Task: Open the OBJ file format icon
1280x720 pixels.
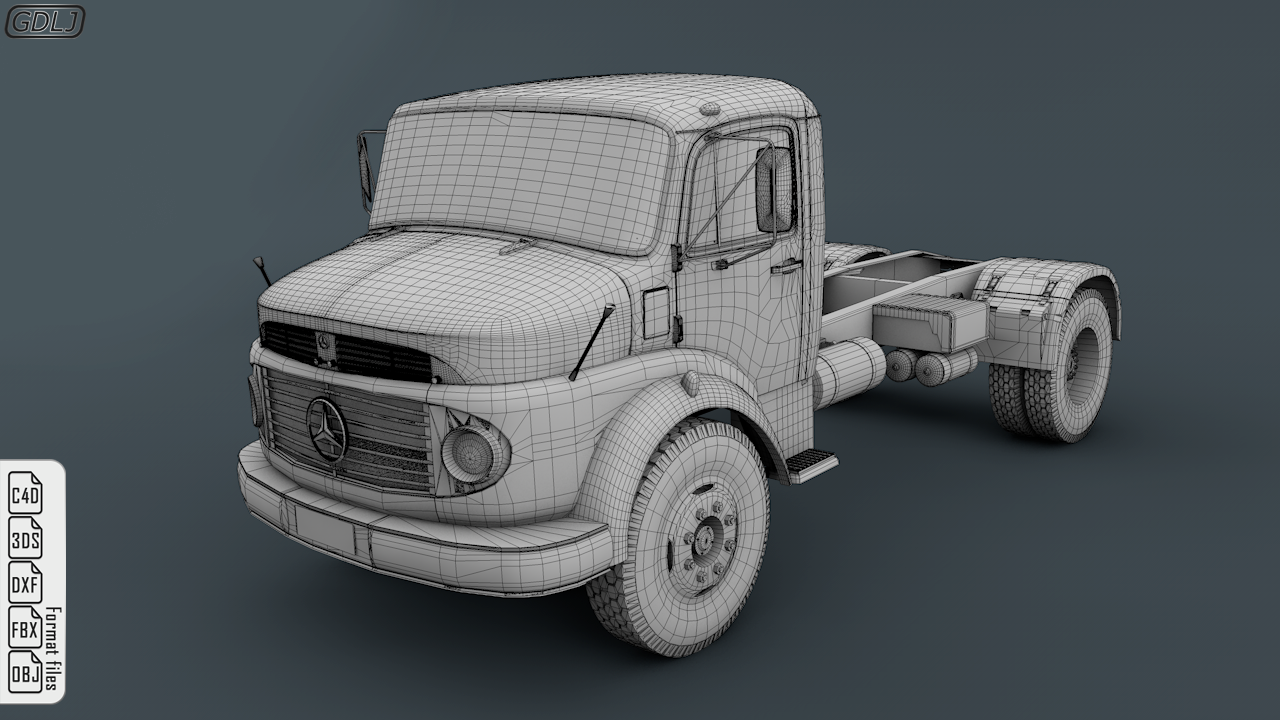Action: click(25, 673)
